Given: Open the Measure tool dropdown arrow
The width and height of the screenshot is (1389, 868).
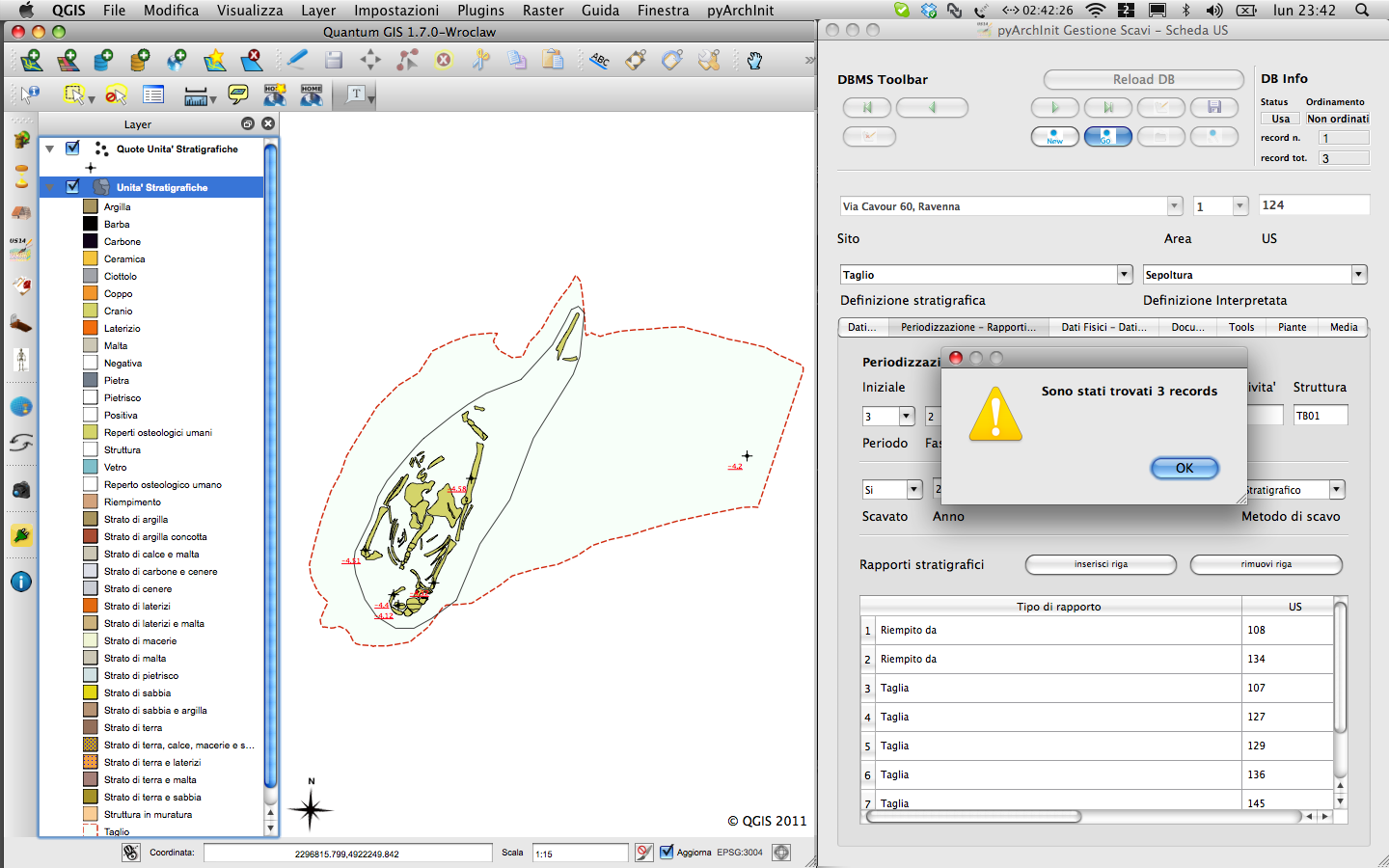Looking at the screenshot, I should (x=214, y=98).
